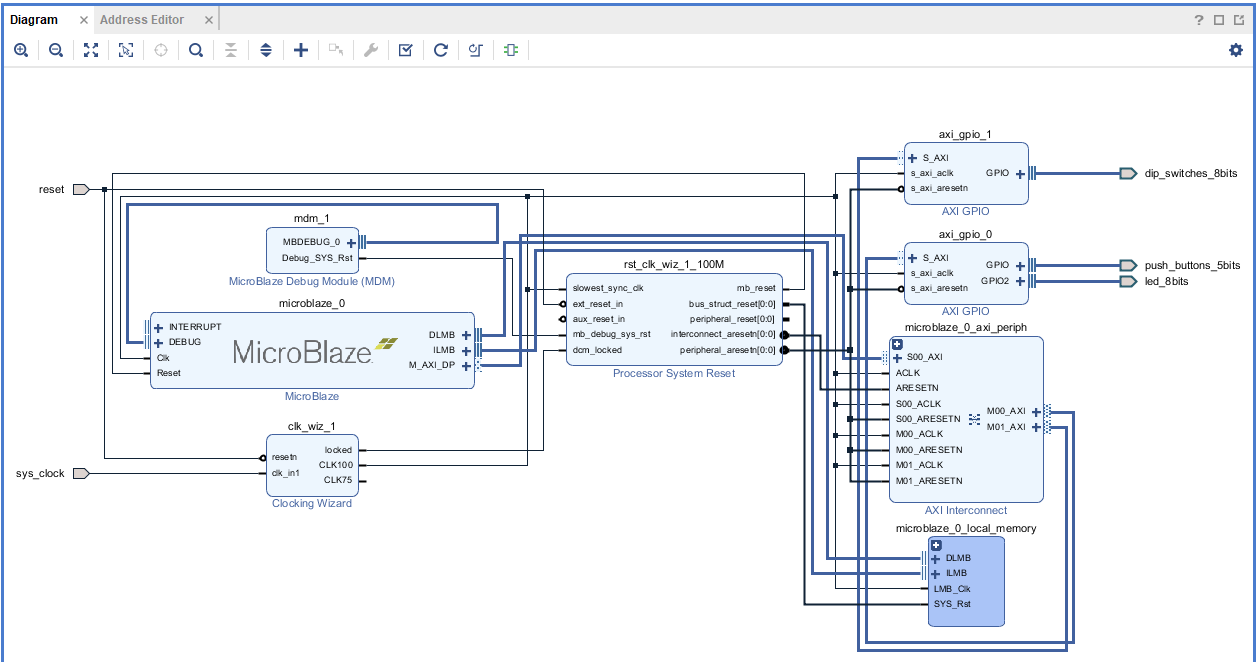Expand the S_AXI interface on axi_gpio_1
The image size is (1259, 662).
[x=912, y=158]
